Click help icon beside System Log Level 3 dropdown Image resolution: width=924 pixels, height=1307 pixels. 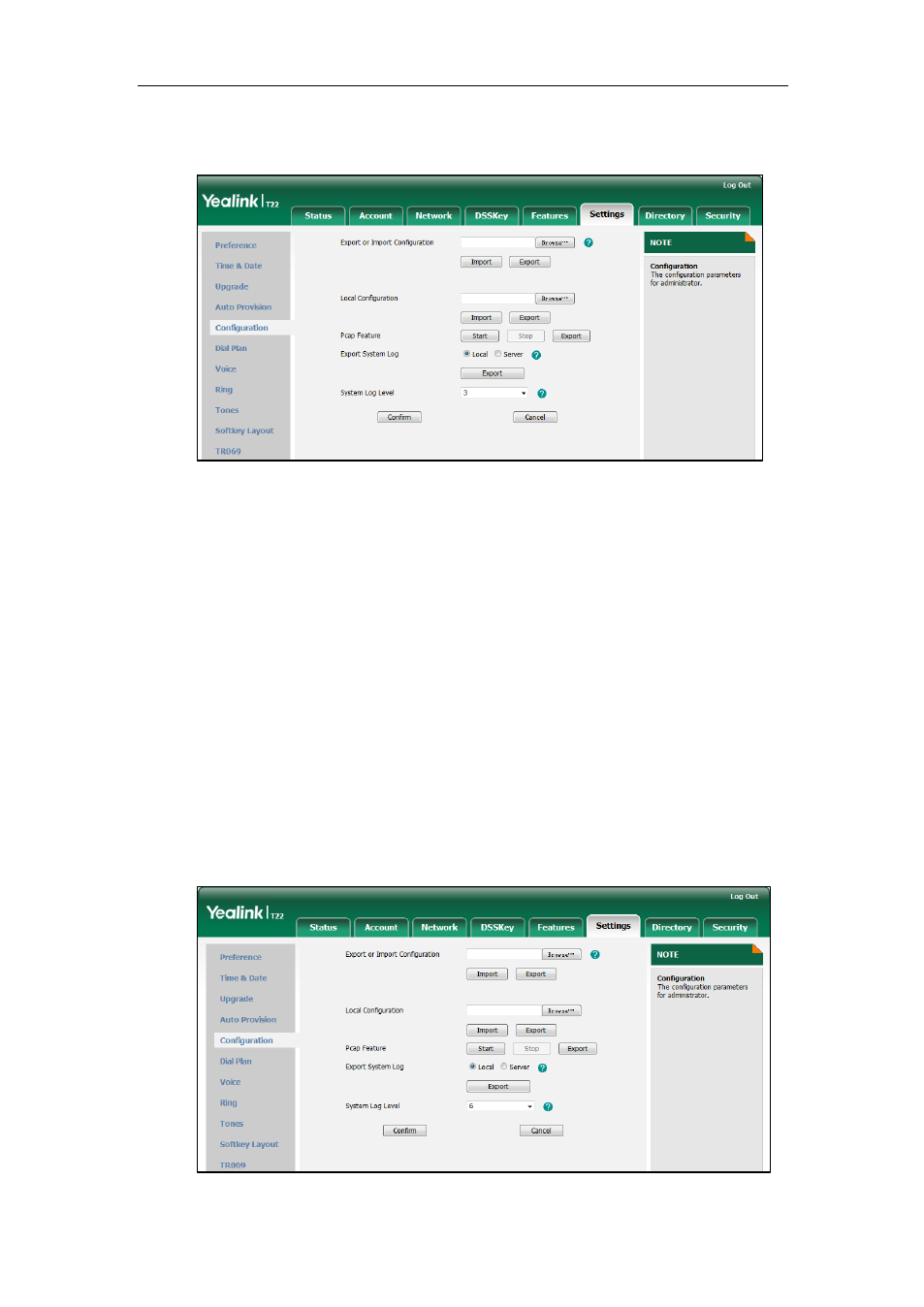[542, 394]
